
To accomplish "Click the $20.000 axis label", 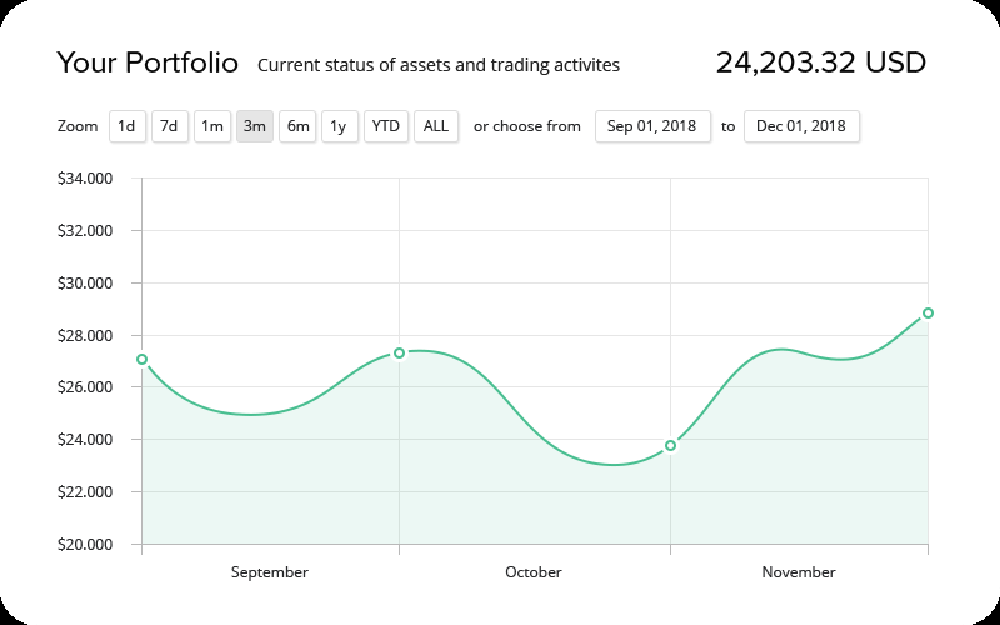I will coord(85,545).
